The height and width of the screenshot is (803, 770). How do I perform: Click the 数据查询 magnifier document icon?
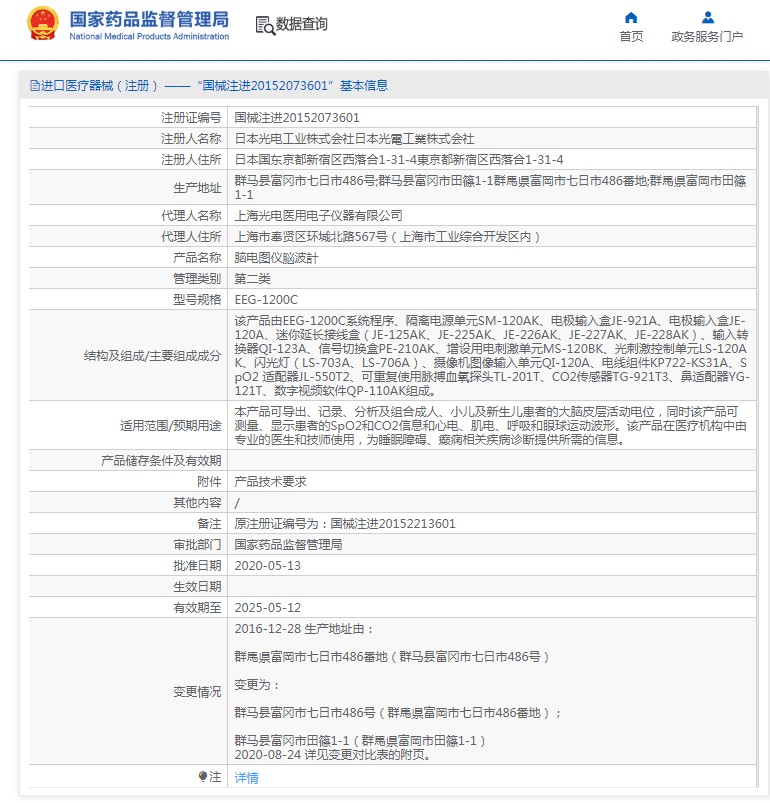(x=264, y=25)
